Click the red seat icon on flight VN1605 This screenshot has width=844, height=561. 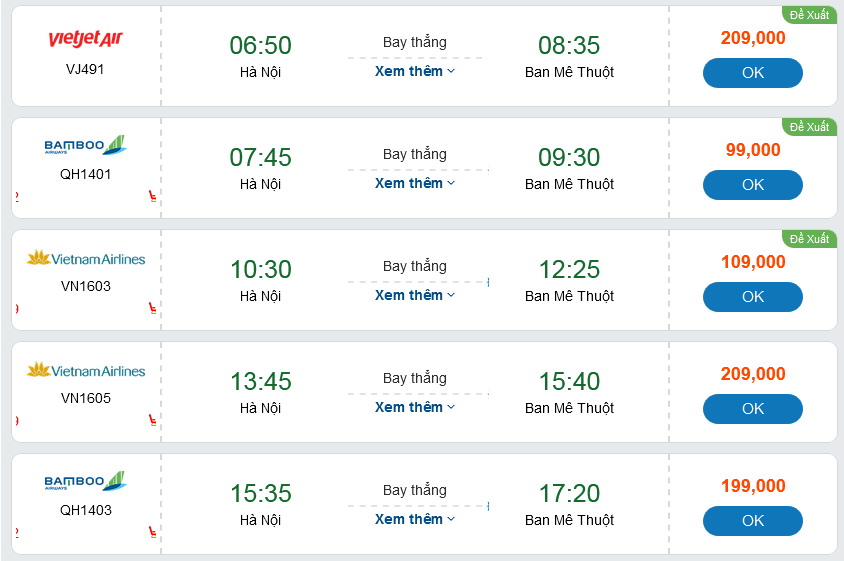(152, 421)
